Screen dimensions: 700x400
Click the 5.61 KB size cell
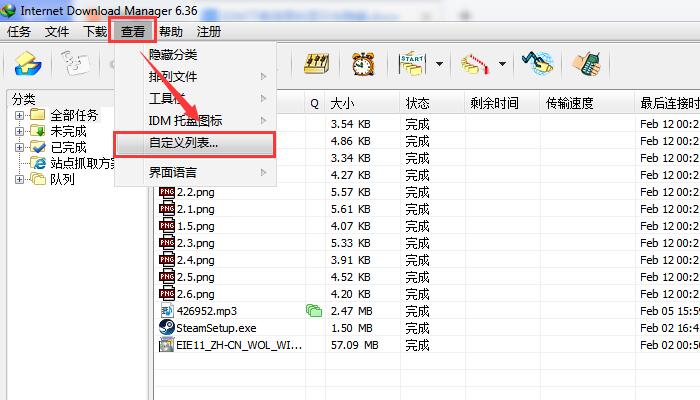pyautogui.click(x=350, y=209)
